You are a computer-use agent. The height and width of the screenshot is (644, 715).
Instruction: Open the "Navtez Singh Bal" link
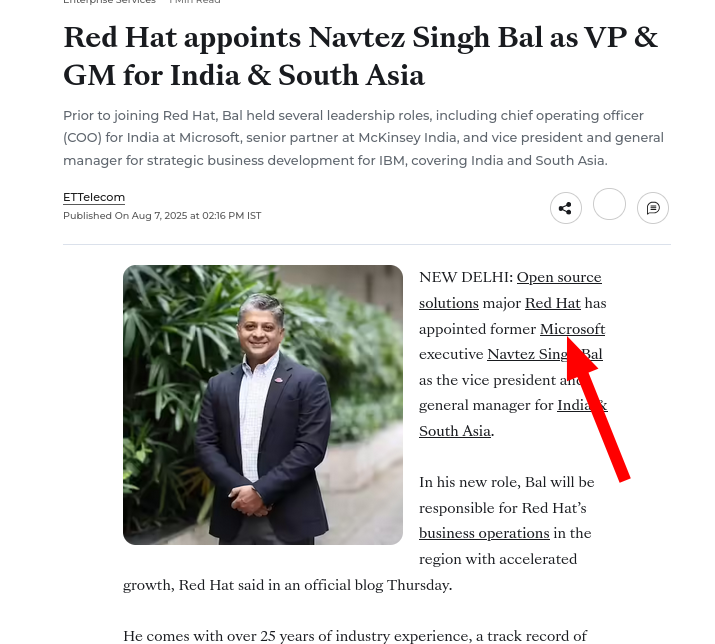(544, 354)
